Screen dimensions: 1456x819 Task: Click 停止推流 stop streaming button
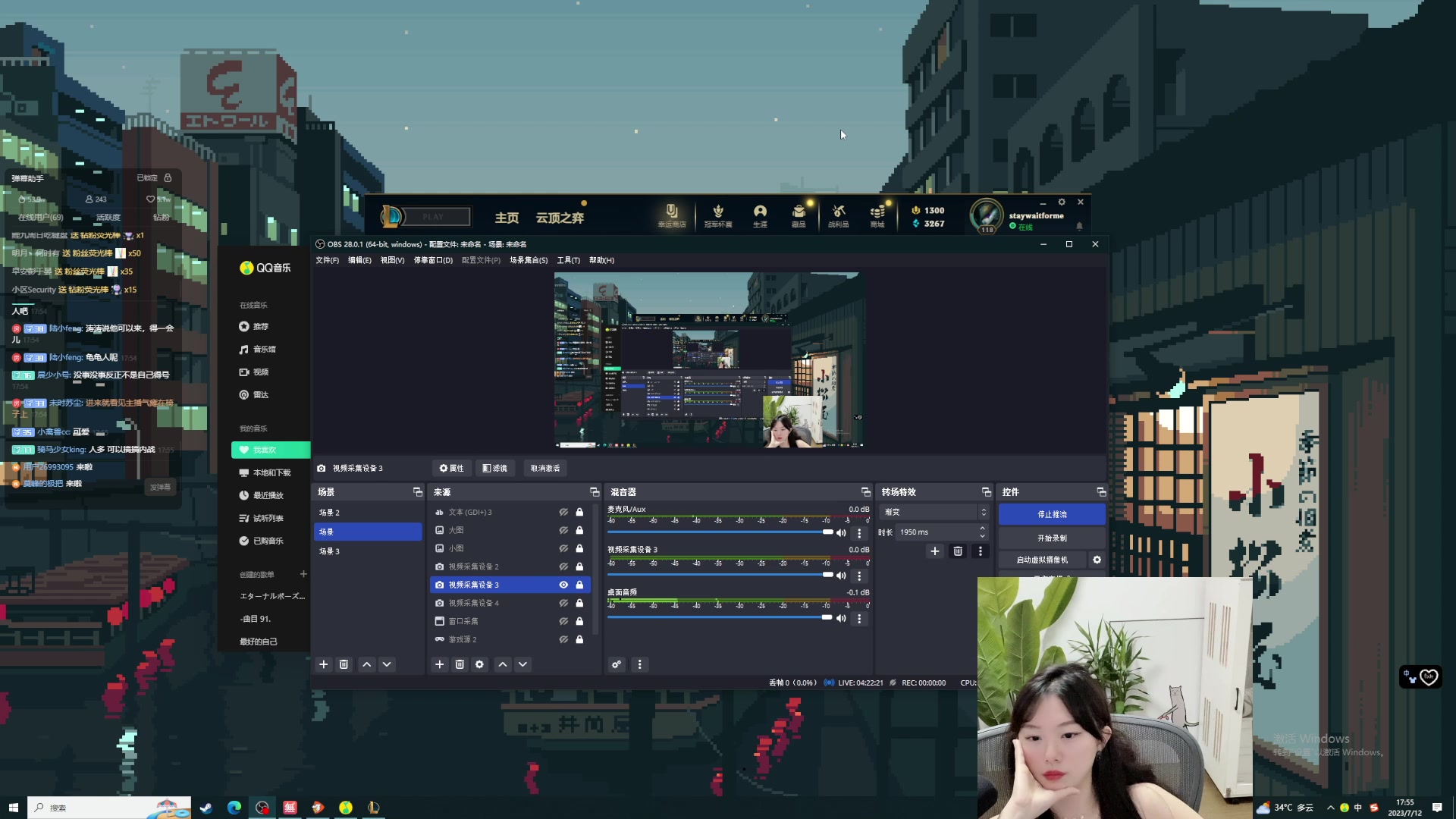(x=1052, y=514)
